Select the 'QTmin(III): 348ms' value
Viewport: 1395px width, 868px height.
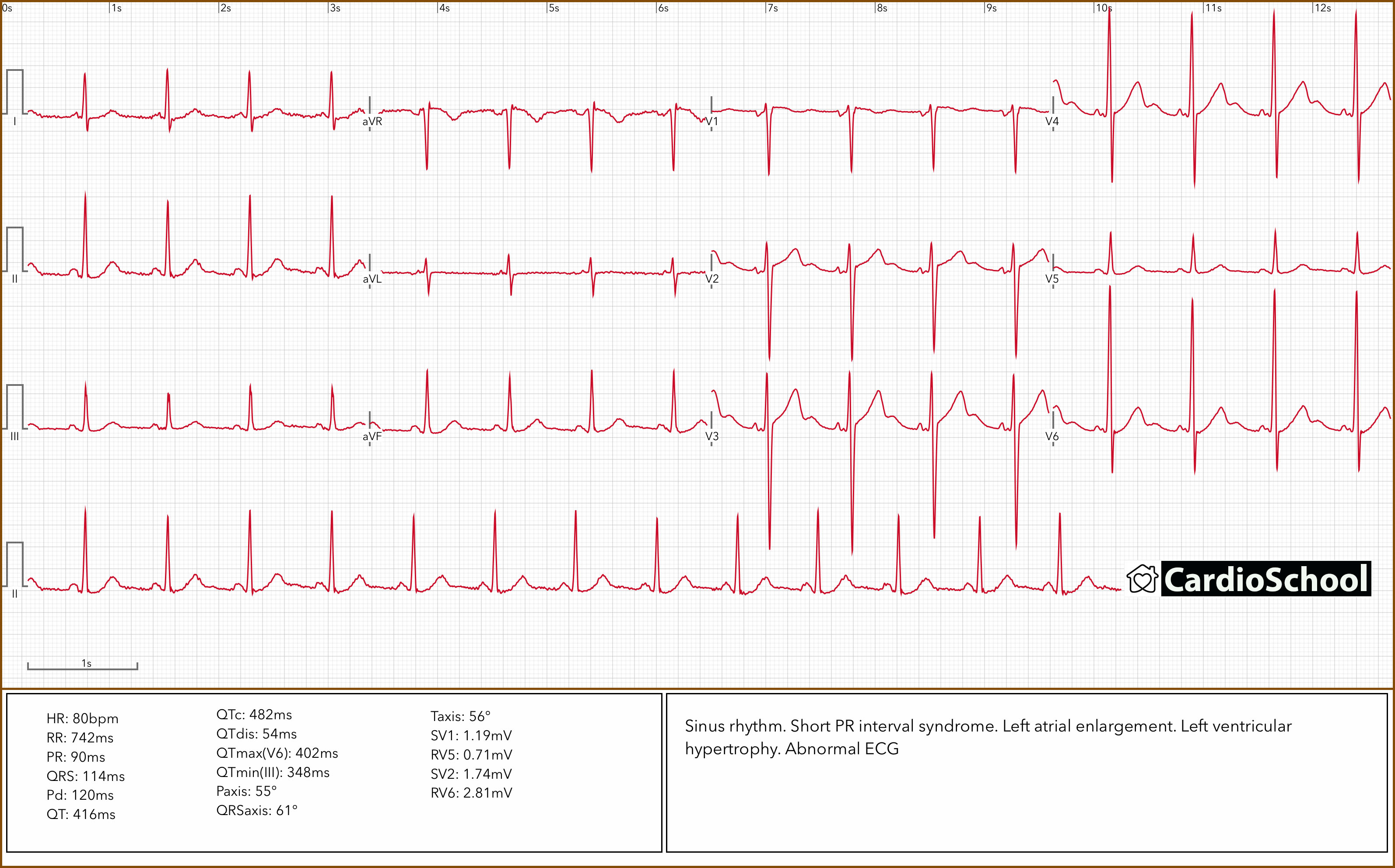273,773
